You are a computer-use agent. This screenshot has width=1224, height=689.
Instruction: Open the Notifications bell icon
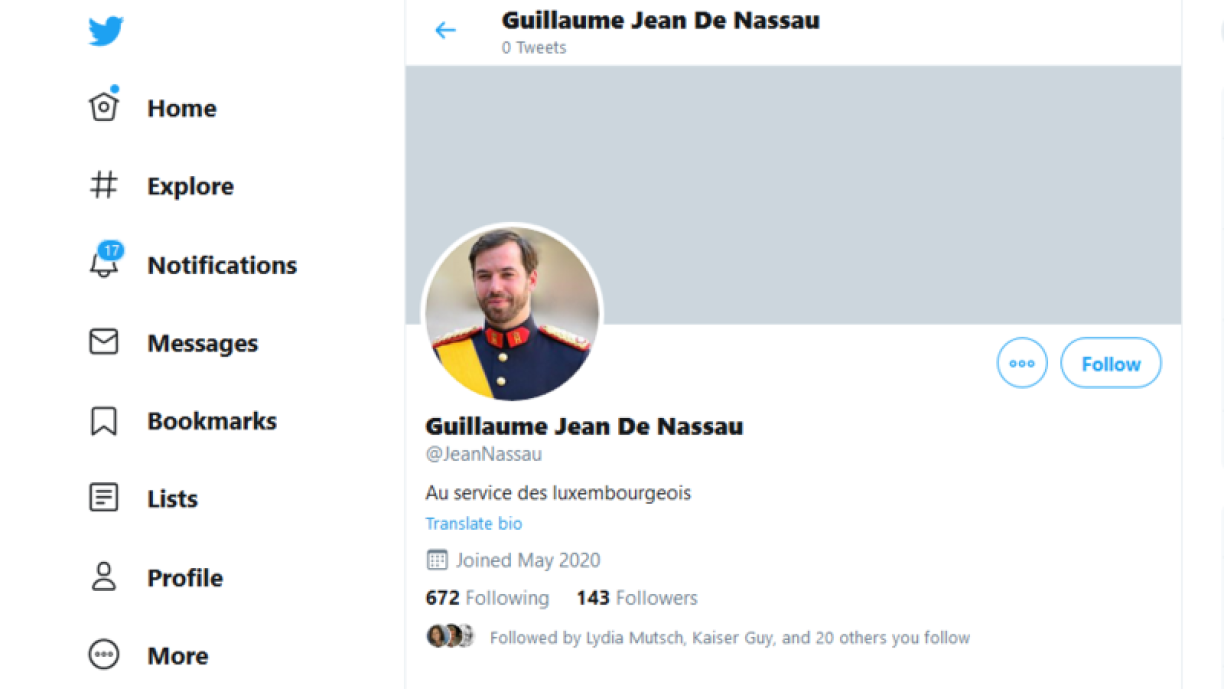[x=104, y=263]
